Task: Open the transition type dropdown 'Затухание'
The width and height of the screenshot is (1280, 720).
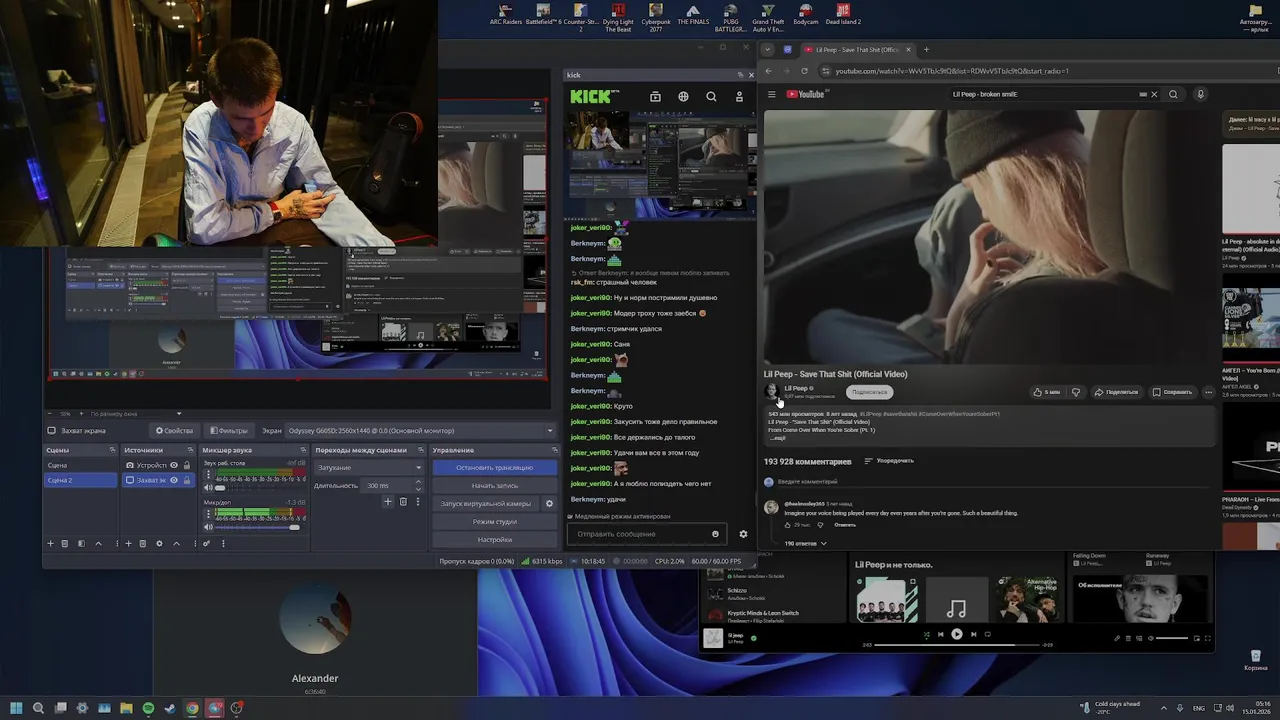Action: pyautogui.click(x=369, y=467)
